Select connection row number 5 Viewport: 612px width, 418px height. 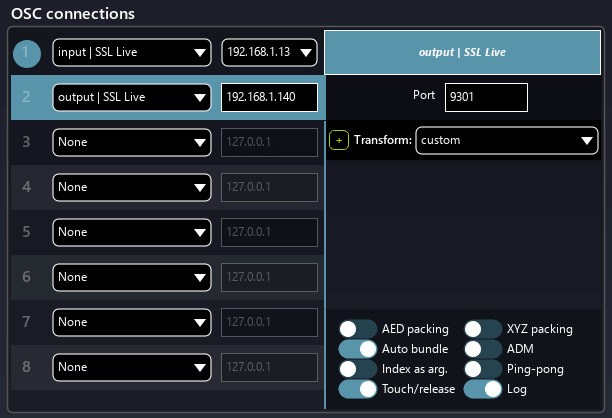coord(28,232)
